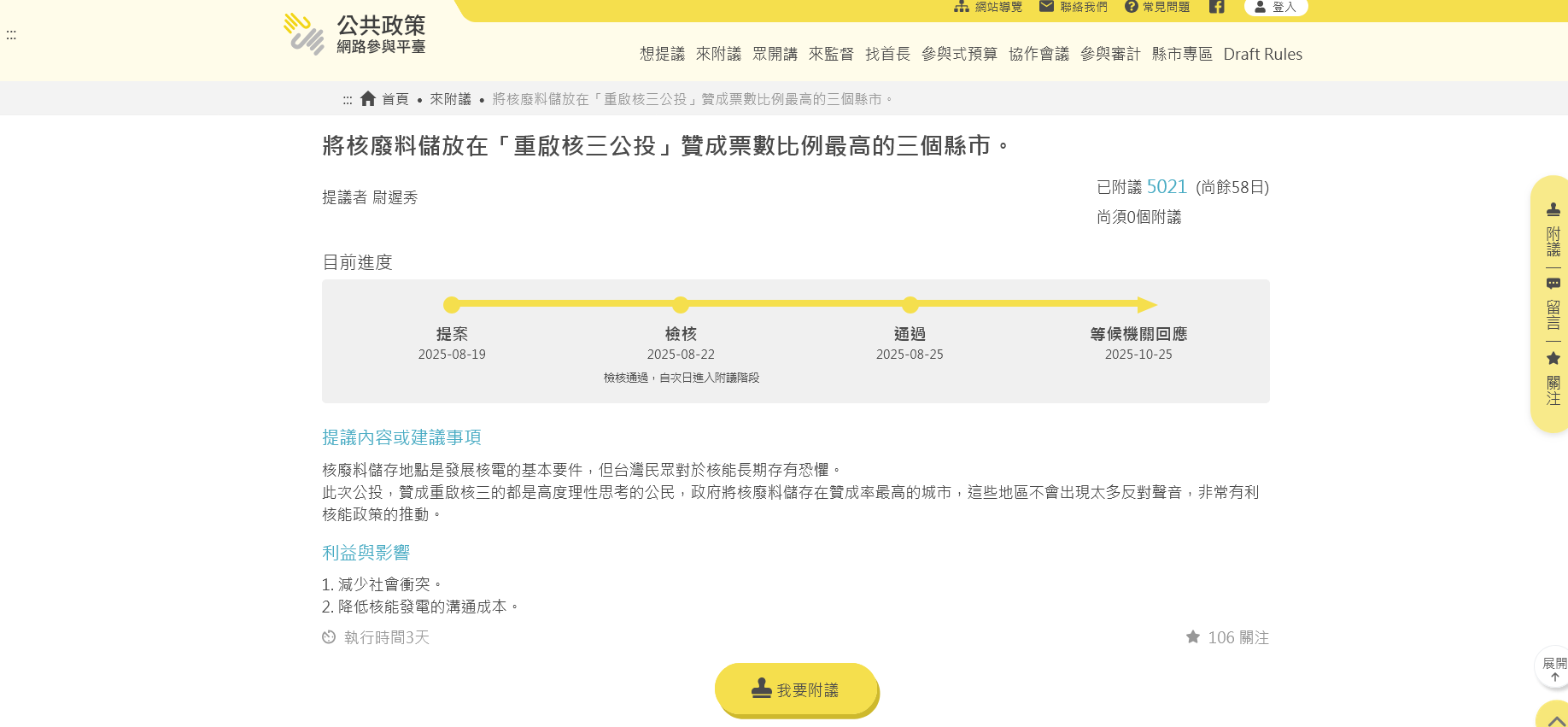The height and width of the screenshot is (727, 1568).
Task: Click text 尚須0個附議
Action: tap(1138, 217)
